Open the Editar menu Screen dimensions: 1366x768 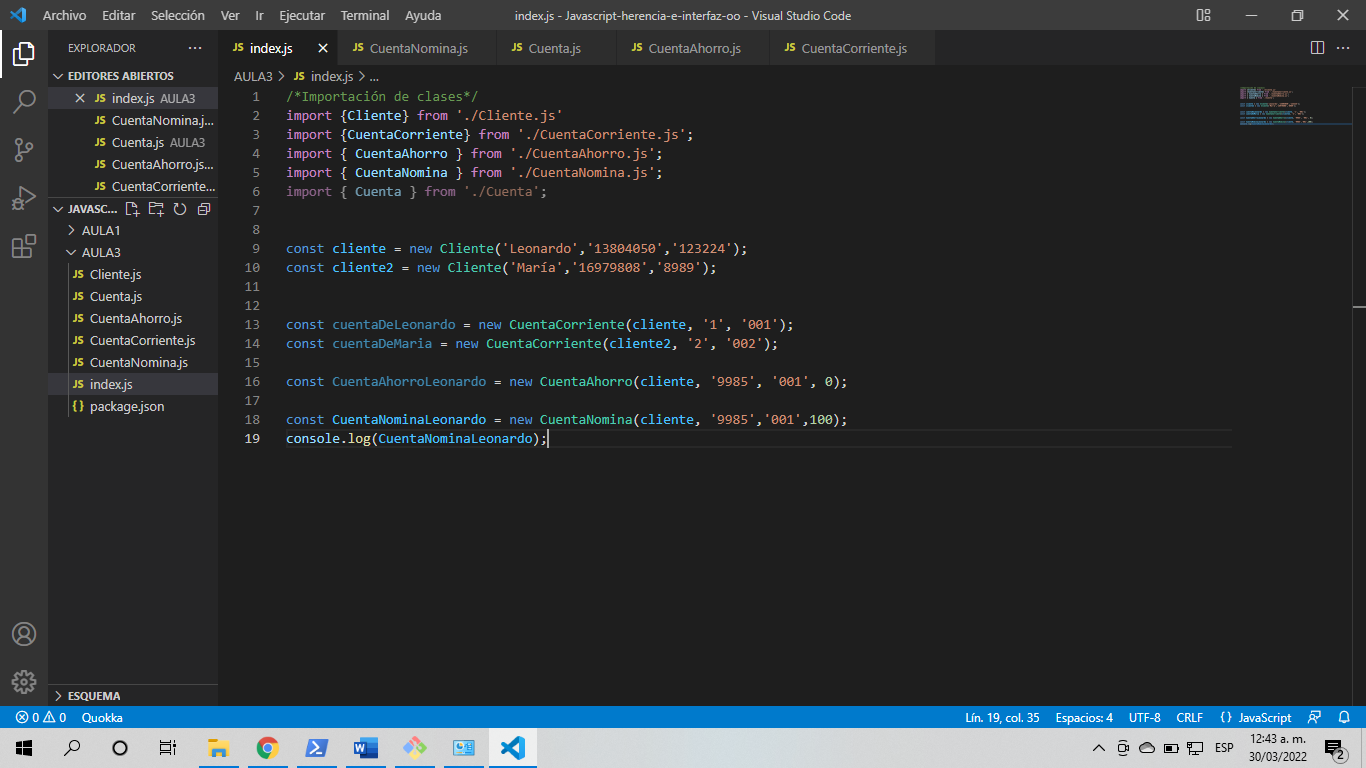118,15
